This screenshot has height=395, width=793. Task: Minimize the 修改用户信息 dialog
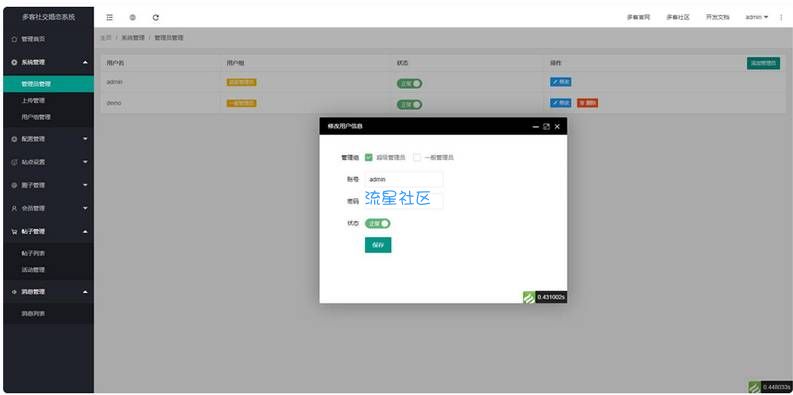tap(536, 127)
